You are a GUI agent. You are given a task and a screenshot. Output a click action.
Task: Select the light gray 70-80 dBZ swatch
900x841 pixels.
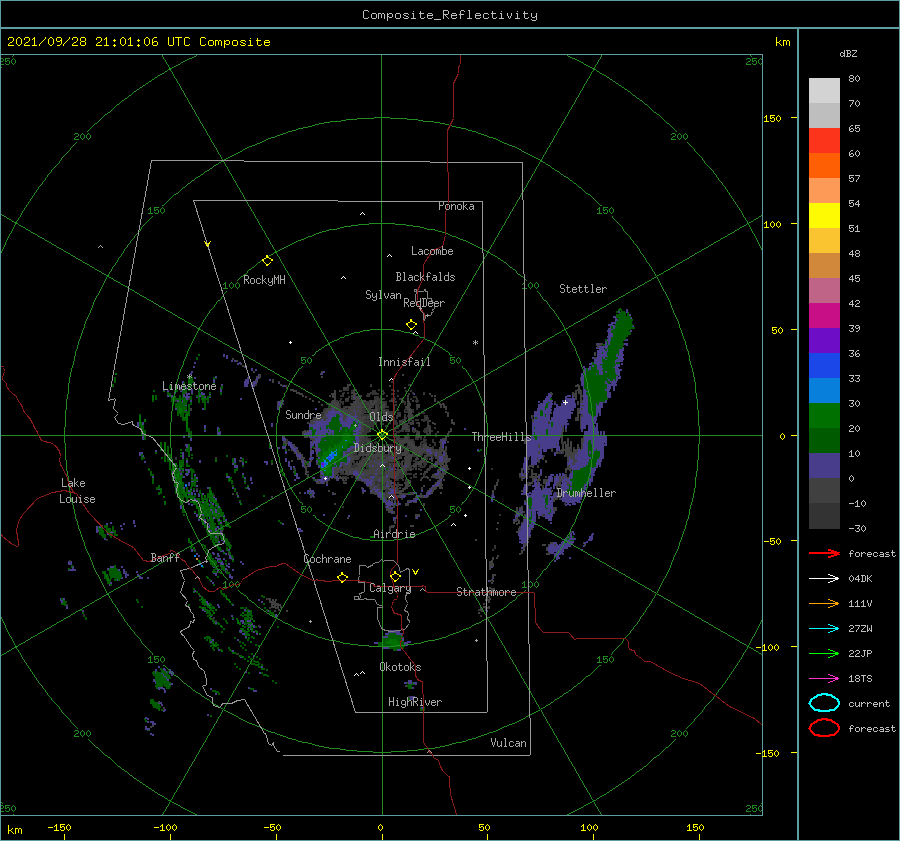click(824, 91)
